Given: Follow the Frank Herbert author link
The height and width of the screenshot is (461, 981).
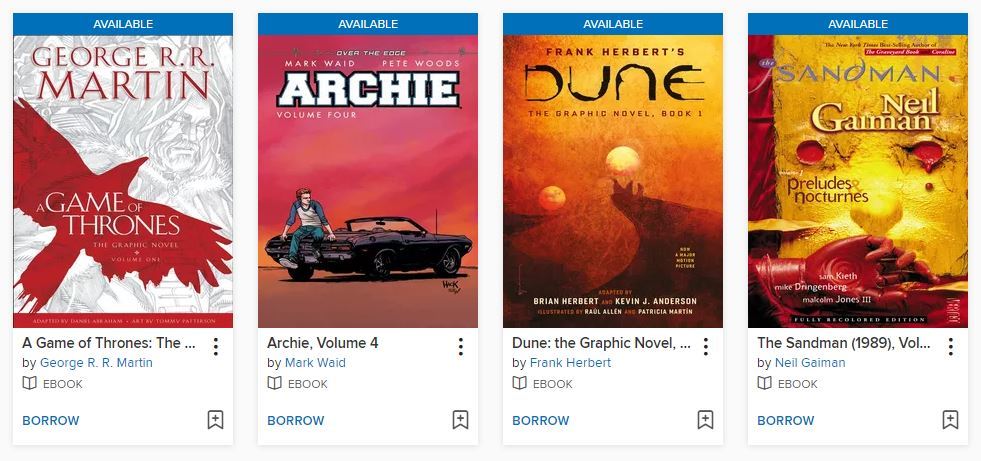Looking at the screenshot, I should 571,363.
